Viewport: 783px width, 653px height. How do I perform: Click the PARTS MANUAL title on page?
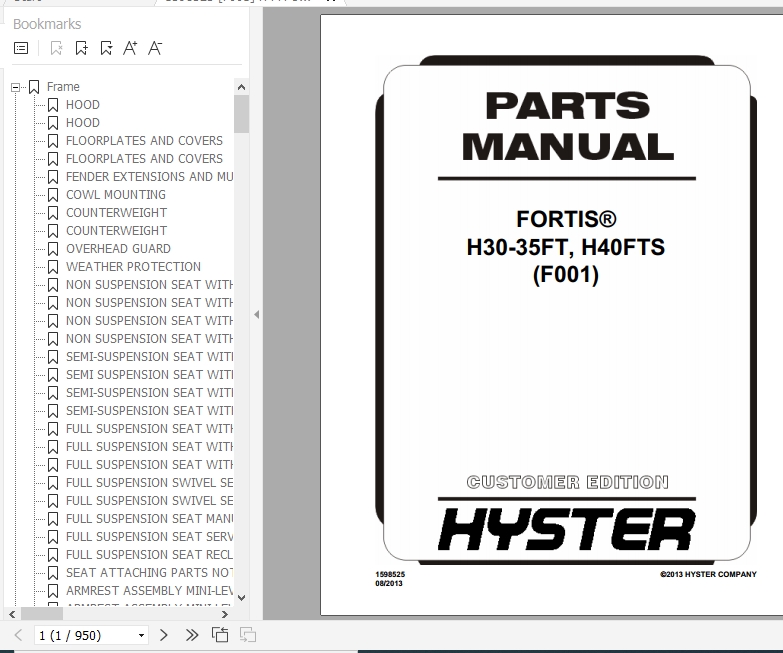point(568,127)
